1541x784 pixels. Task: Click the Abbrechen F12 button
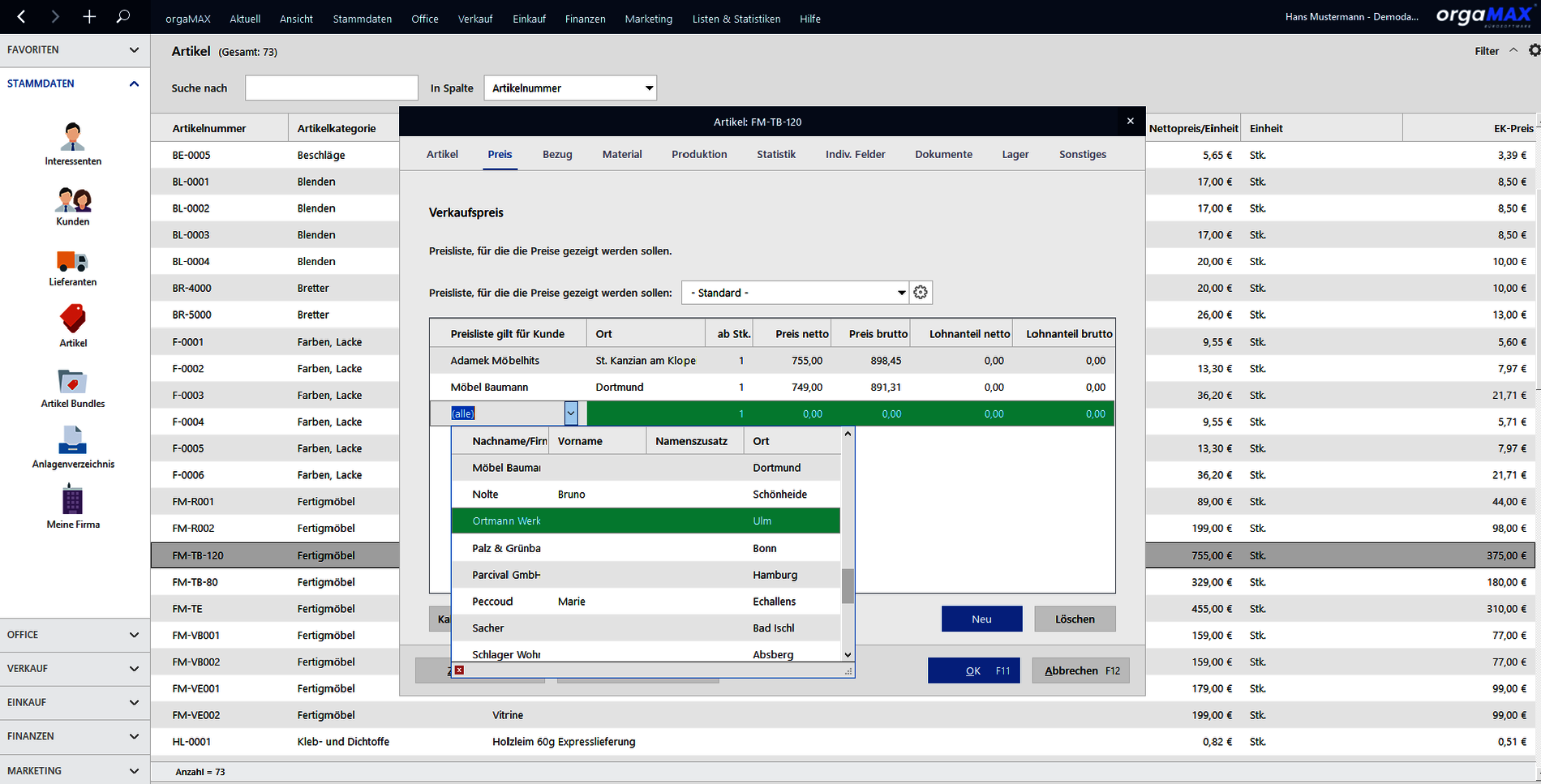pyautogui.click(x=1081, y=670)
